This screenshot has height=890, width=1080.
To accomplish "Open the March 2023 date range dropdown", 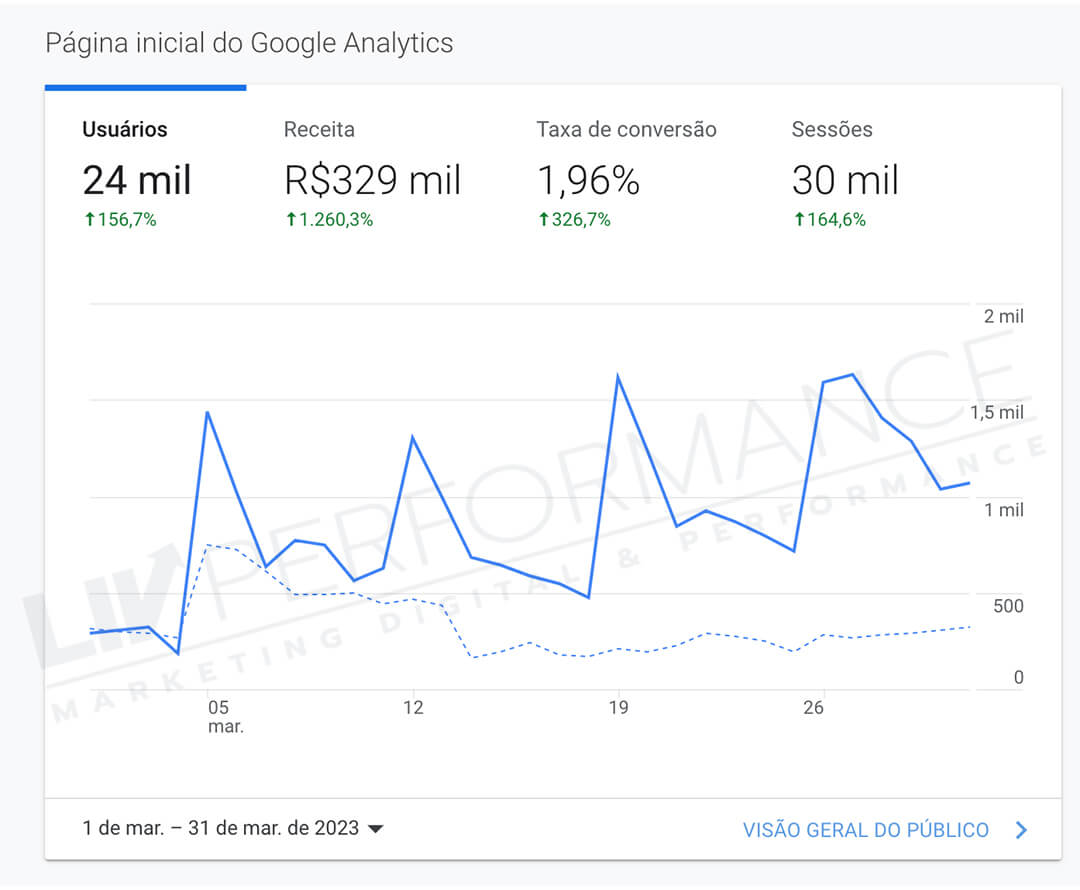I will click(x=220, y=828).
